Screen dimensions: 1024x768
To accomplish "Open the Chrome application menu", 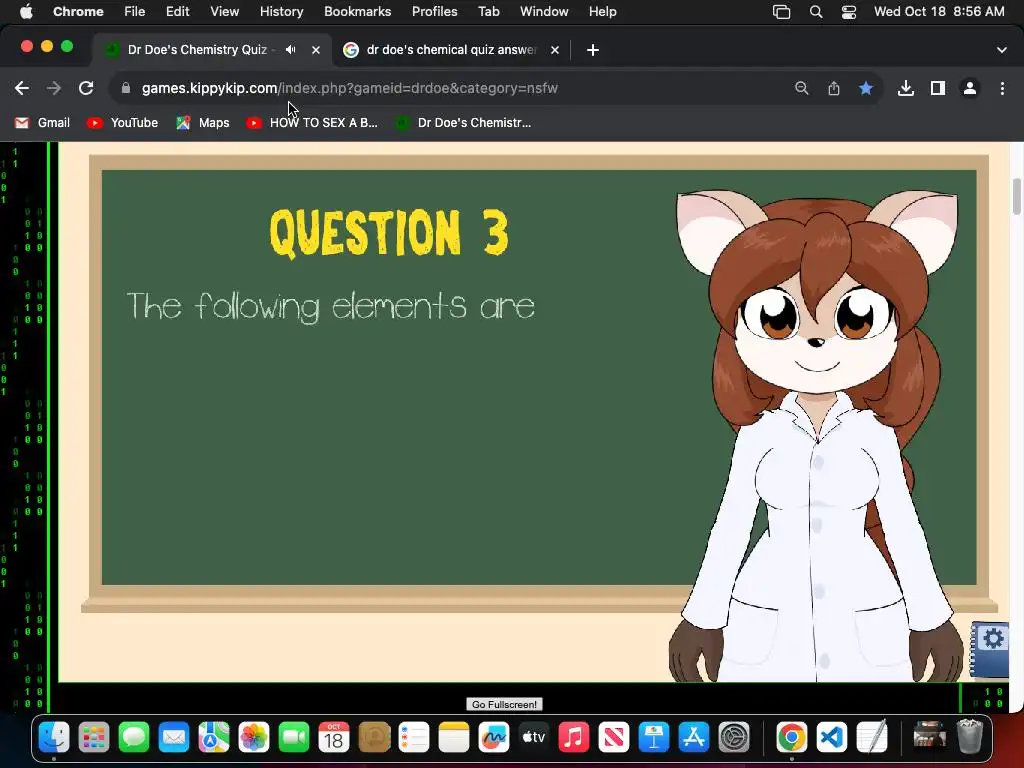I will (x=78, y=12).
